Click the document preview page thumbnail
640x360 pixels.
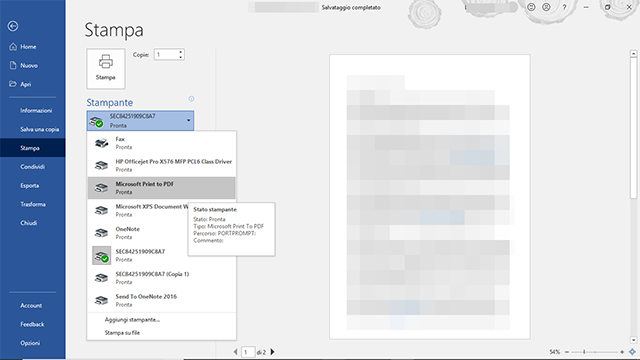[430, 197]
